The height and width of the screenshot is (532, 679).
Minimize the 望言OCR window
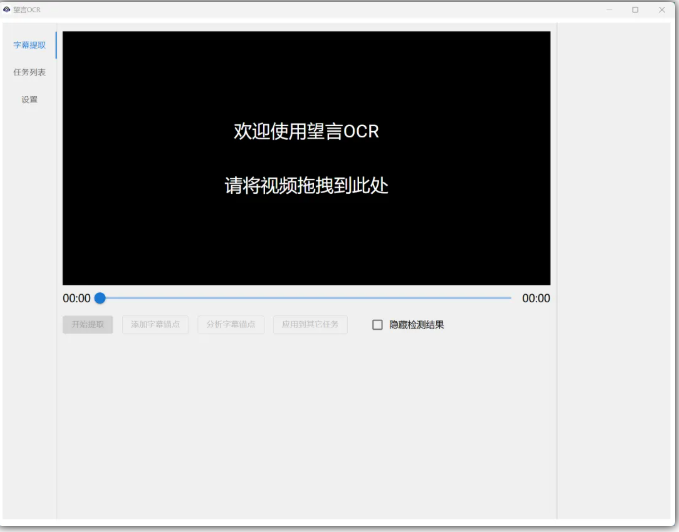(609, 10)
